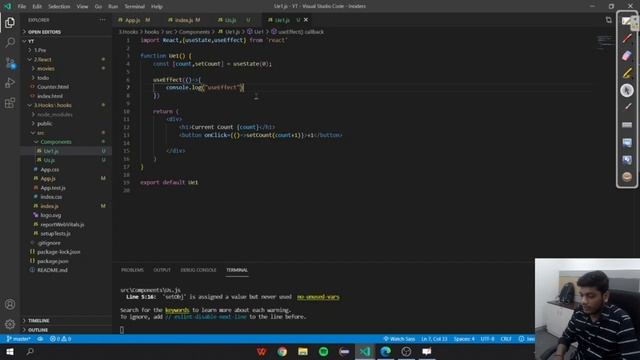
Task: Click the notepad icon atop annotation toolbar
Action: coord(627,21)
